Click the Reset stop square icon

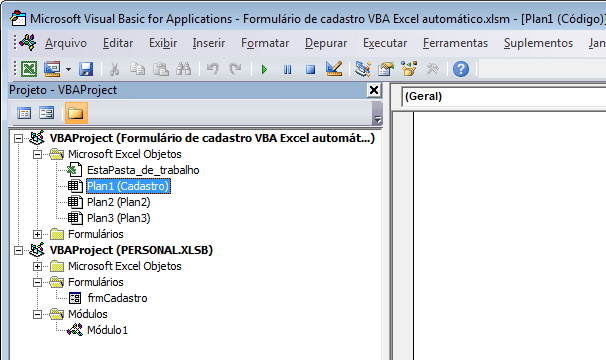310,70
